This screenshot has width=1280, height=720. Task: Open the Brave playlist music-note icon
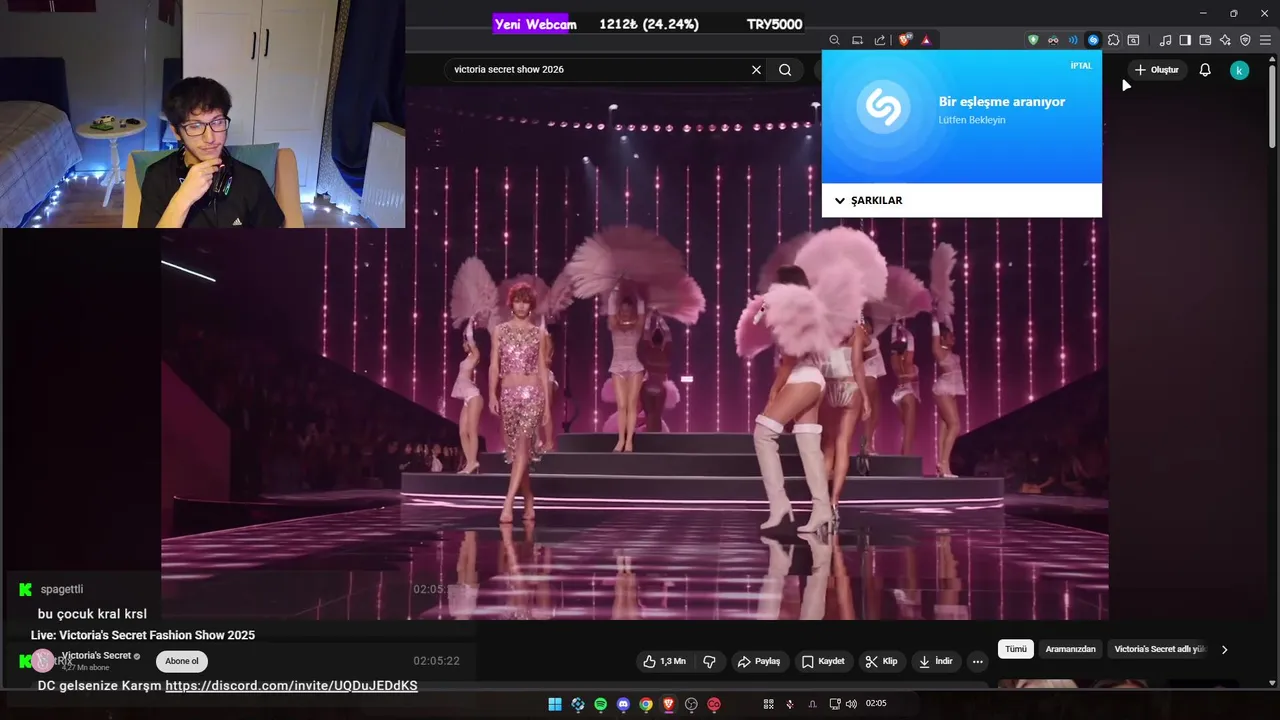click(x=1165, y=40)
